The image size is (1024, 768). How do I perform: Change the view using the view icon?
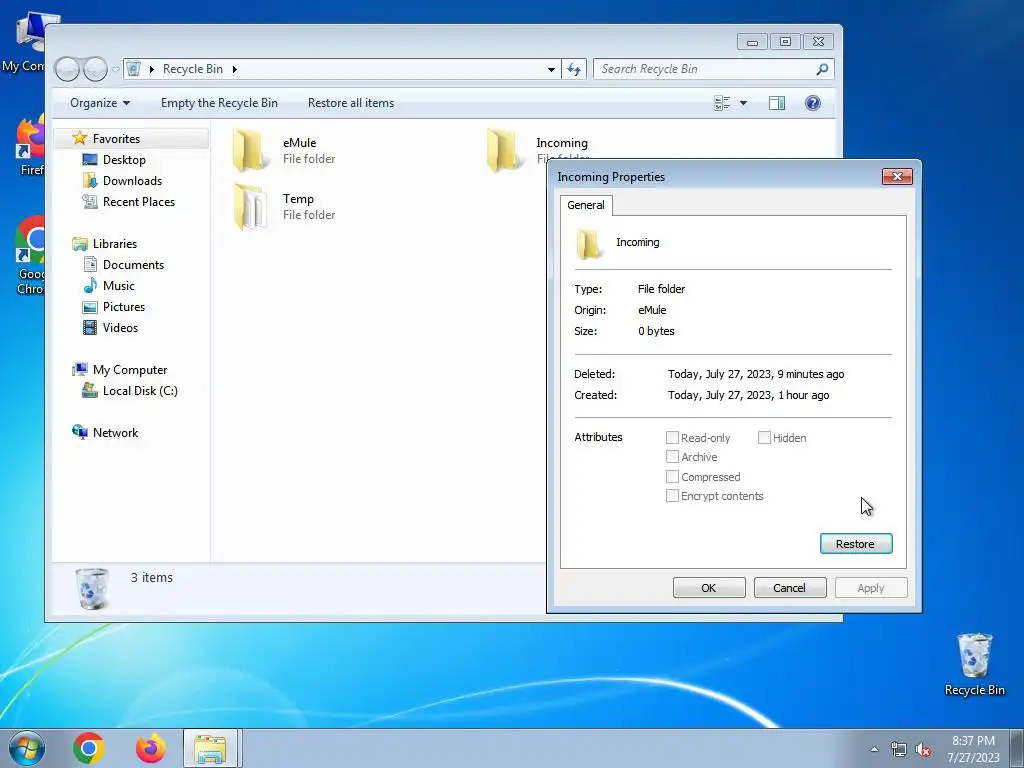coord(722,103)
